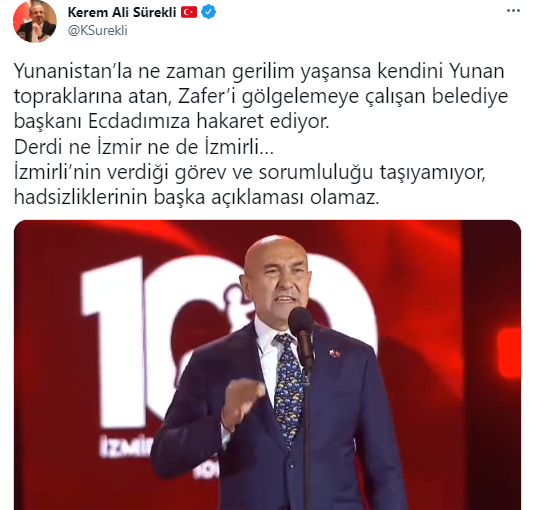Open the three-dot more options menu
Screen dimensions: 537x510
513,11
